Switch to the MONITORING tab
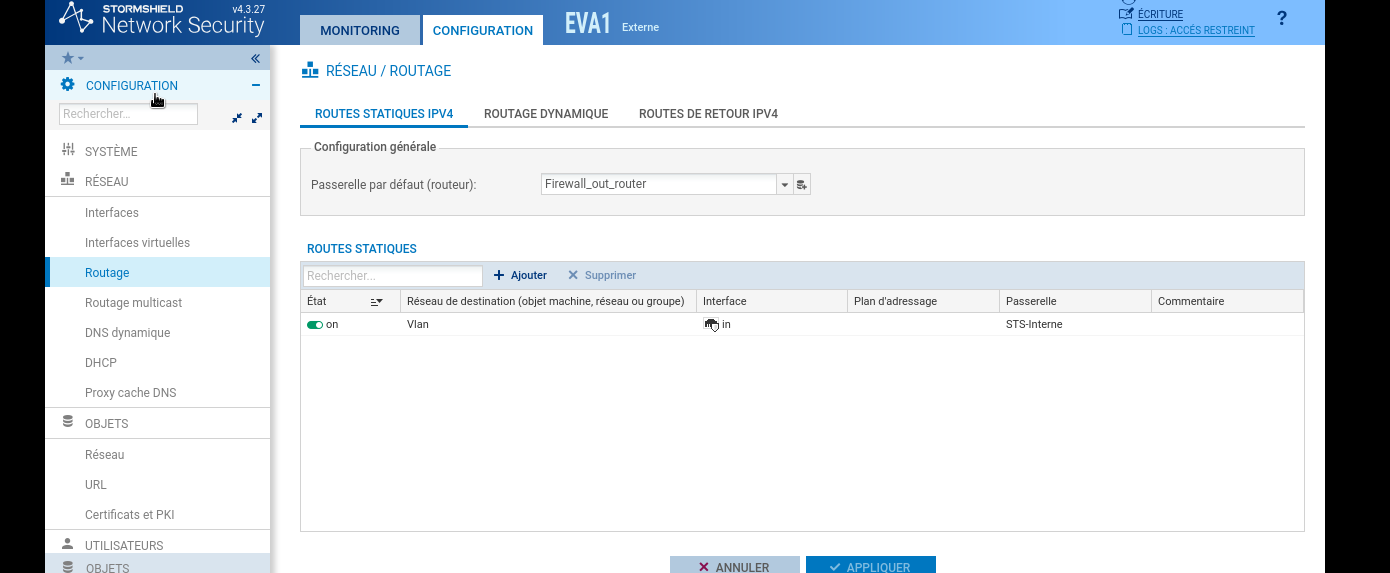Image resolution: width=1390 pixels, height=573 pixels. point(360,30)
